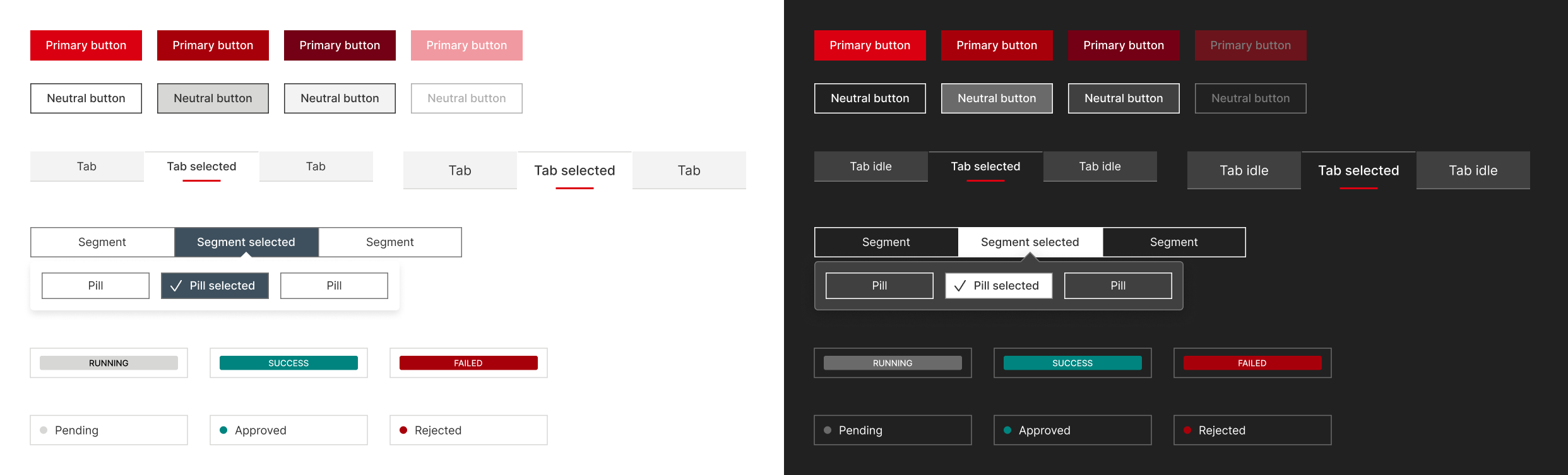Screen dimensions: 1568x475
Task: Click the checkmark icon in dark-theme Pill selected
Action: (x=960, y=286)
